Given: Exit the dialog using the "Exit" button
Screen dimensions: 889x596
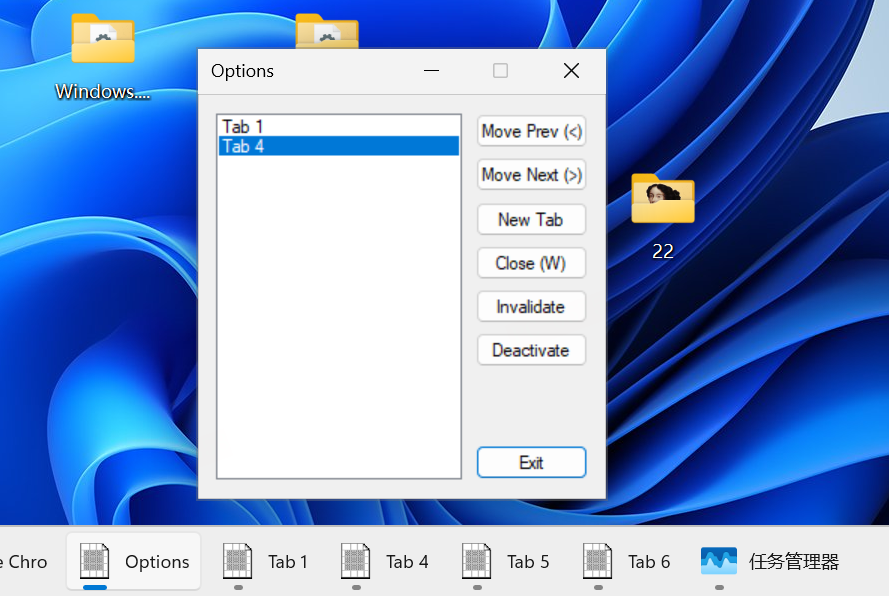Looking at the screenshot, I should [531, 462].
